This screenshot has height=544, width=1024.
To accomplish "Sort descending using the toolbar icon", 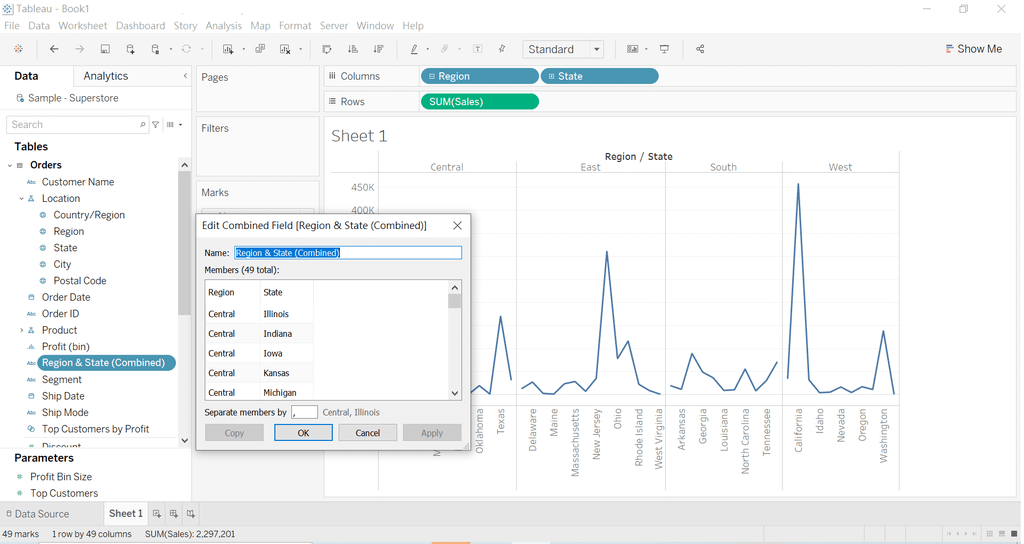I will click(378, 49).
